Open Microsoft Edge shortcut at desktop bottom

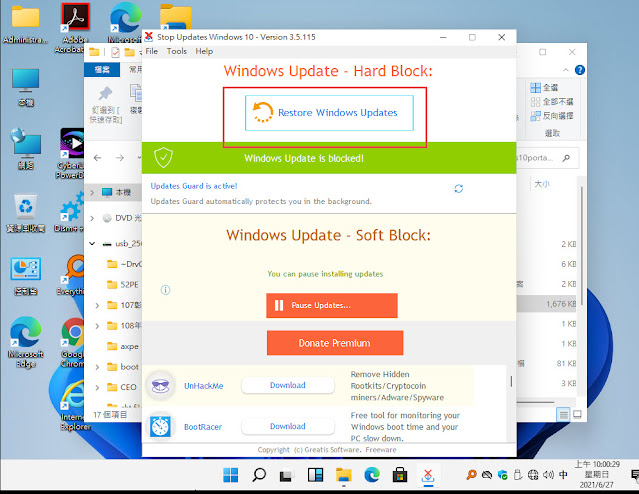[26, 342]
